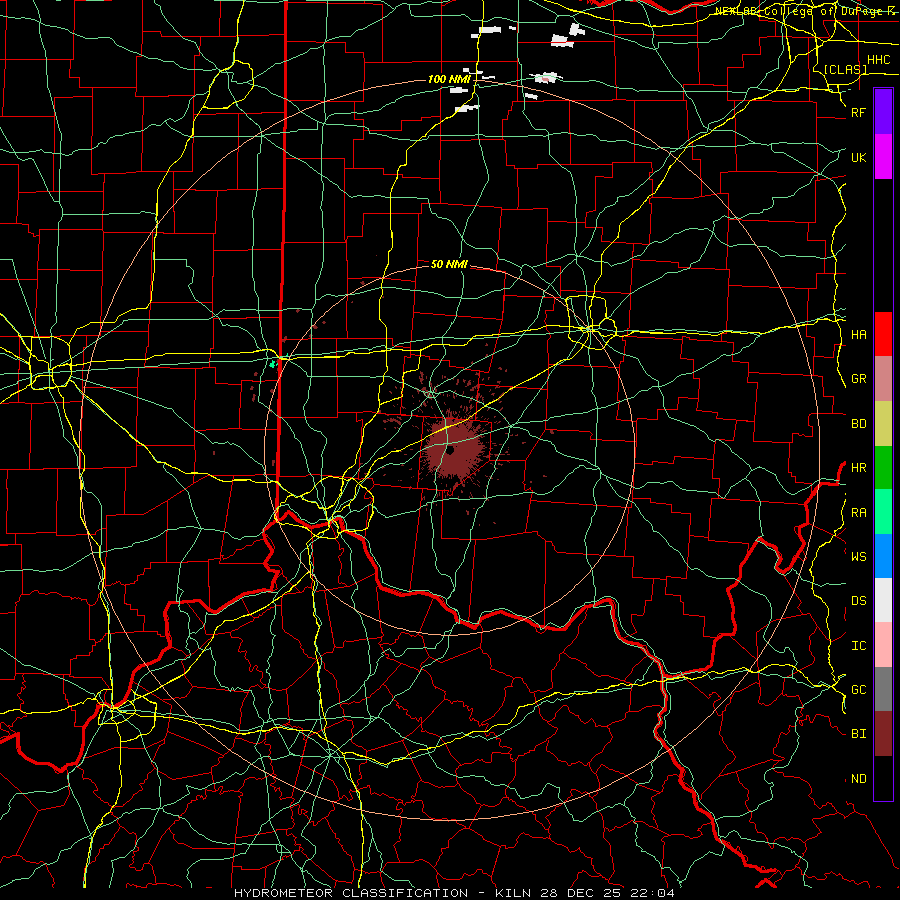Click the "HA" legend label
This screenshot has width=900, height=900.
pos(858,335)
